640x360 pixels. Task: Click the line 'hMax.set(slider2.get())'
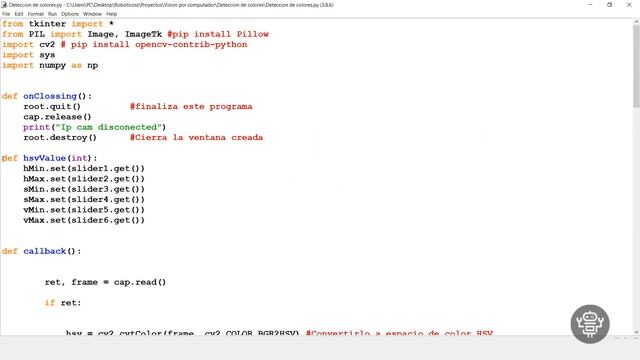(x=84, y=179)
